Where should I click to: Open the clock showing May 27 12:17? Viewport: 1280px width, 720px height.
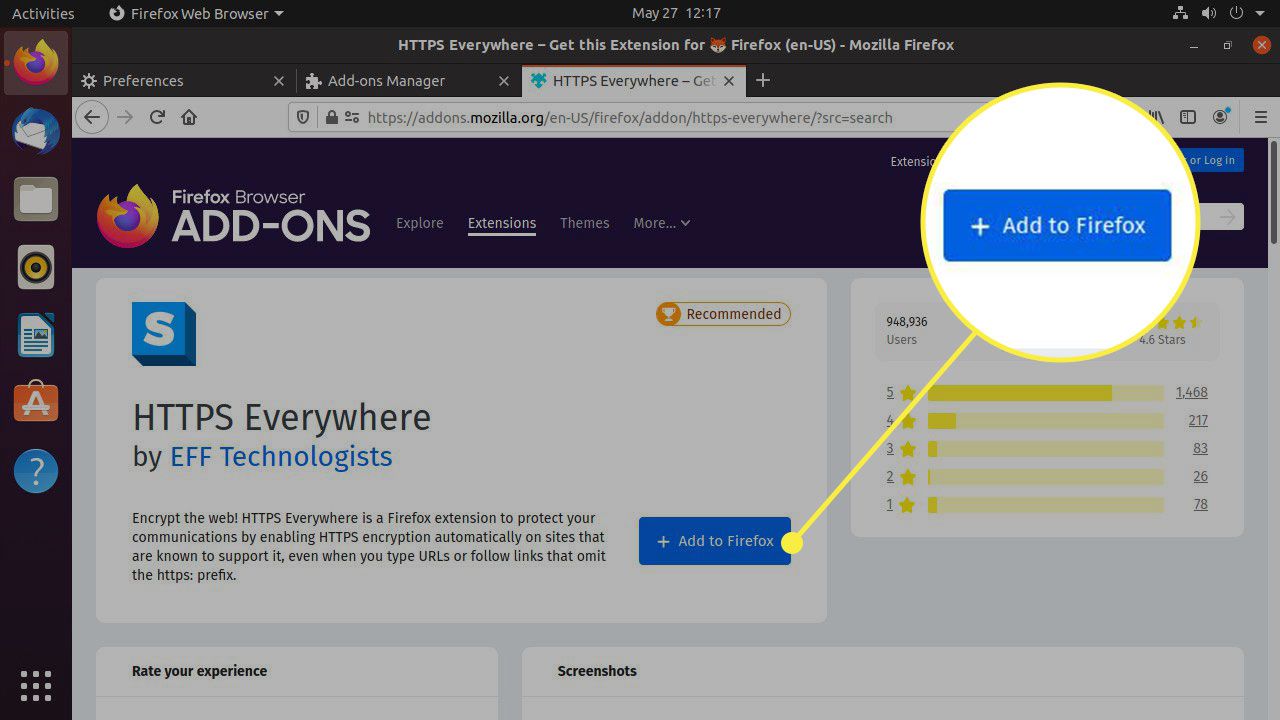[x=676, y=13]
